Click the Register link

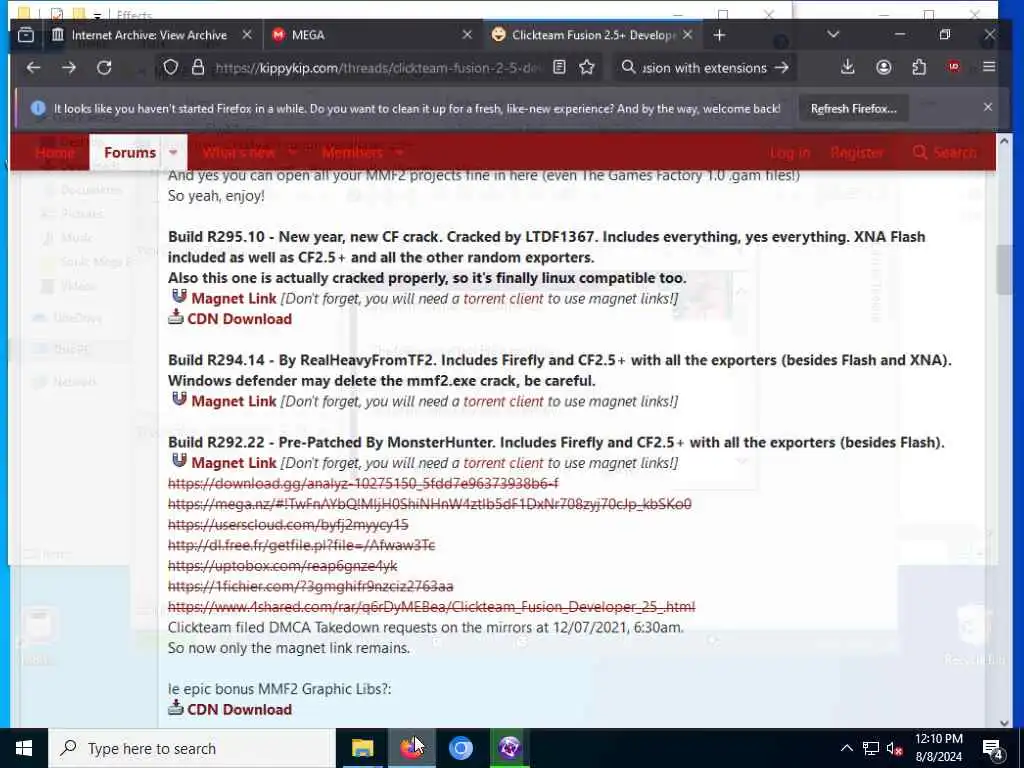point(857,152)
